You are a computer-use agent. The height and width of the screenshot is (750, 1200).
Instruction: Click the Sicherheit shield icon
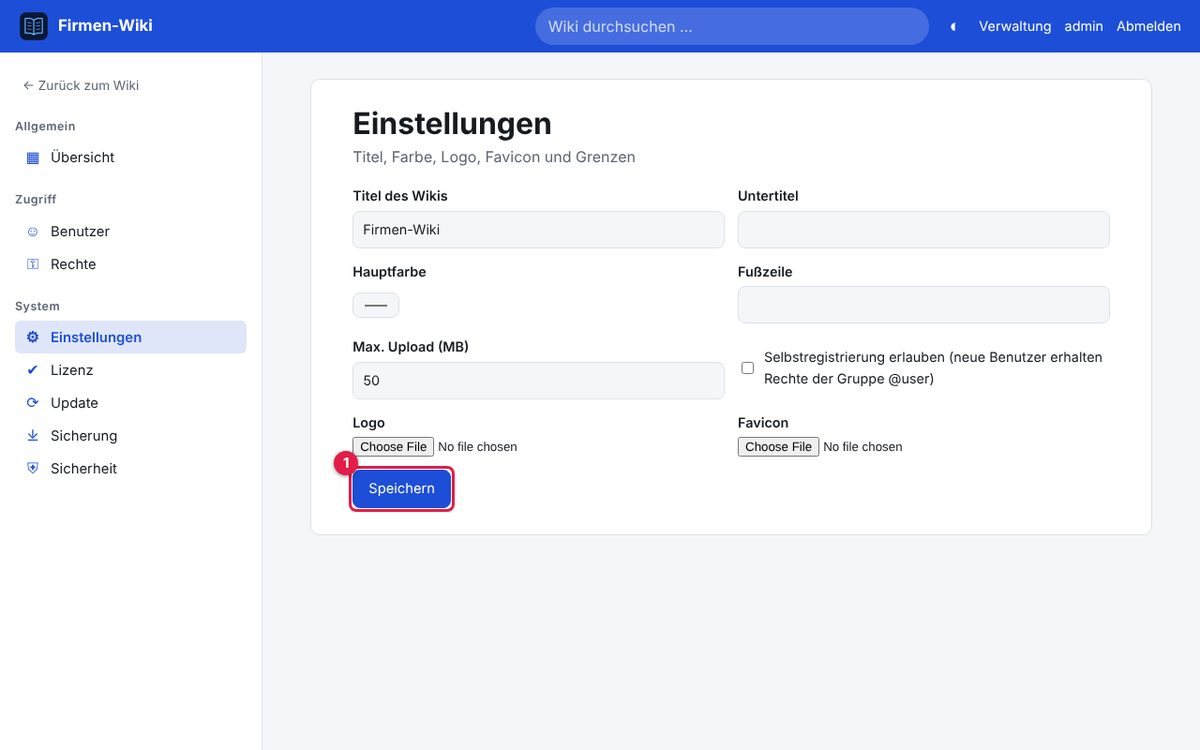click(x=33, y=469)
